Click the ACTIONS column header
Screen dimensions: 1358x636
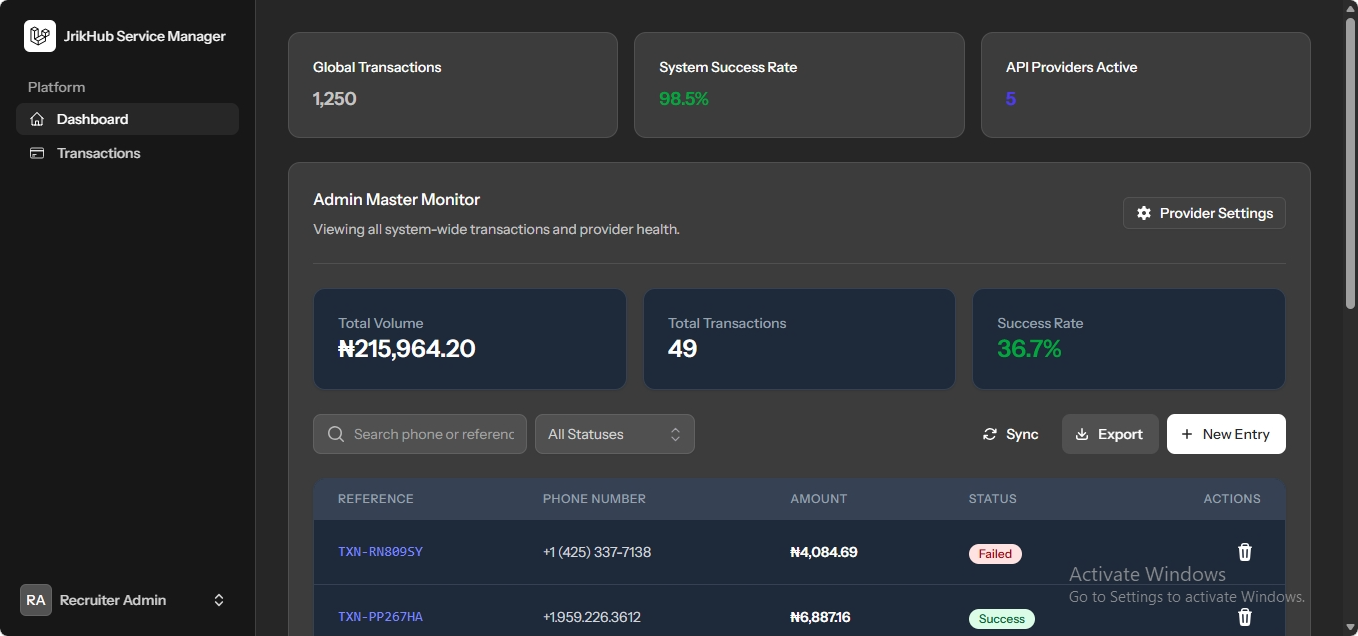tap(1232, 498)
